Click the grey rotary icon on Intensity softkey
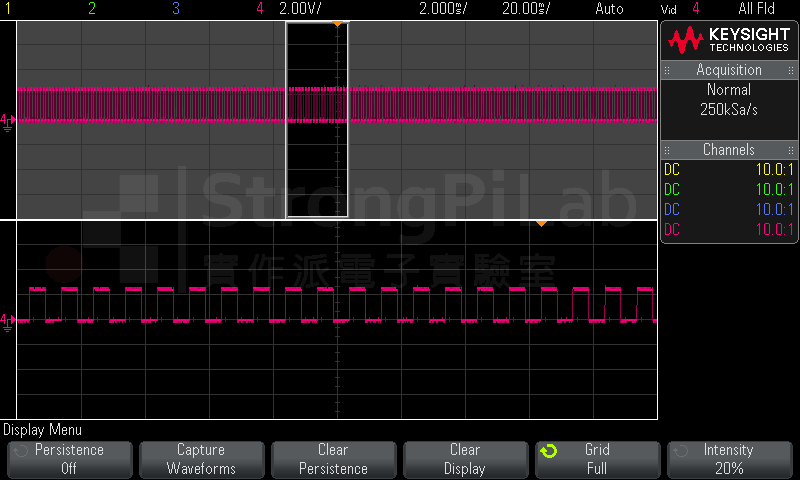This screenshot has height=480, width=800. point(681,451)
